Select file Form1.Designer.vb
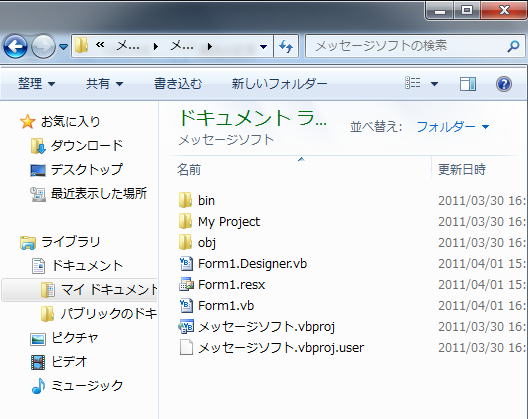Screen dimensions: 528x419 point(253,264)
